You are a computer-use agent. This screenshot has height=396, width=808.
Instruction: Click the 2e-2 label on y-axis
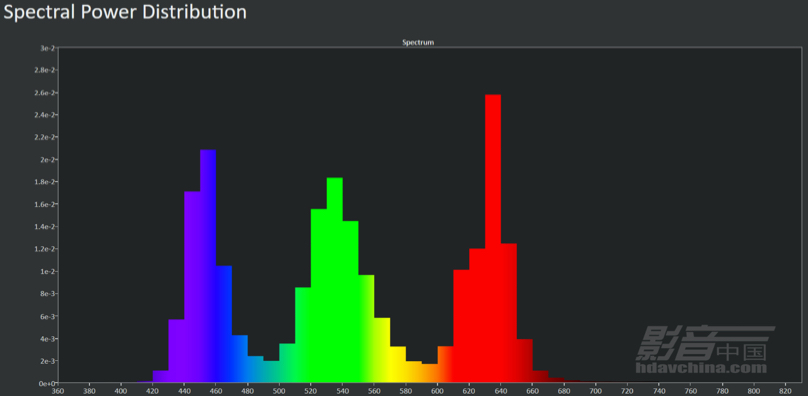(48, 160)
